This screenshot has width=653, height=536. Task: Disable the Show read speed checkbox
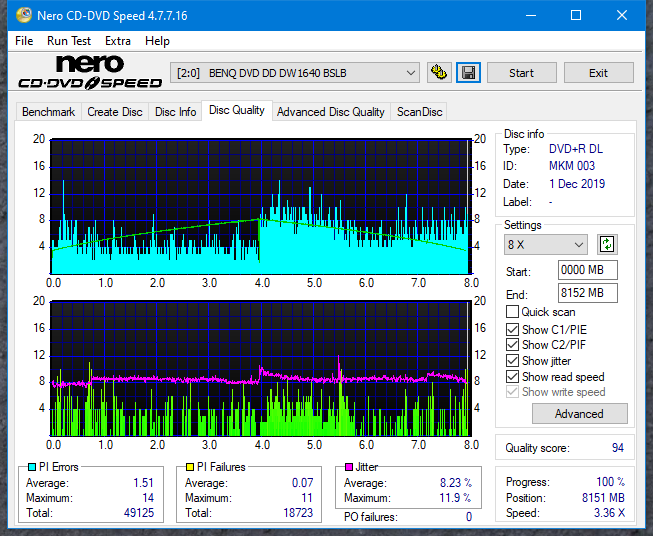(x=513, y=377)
